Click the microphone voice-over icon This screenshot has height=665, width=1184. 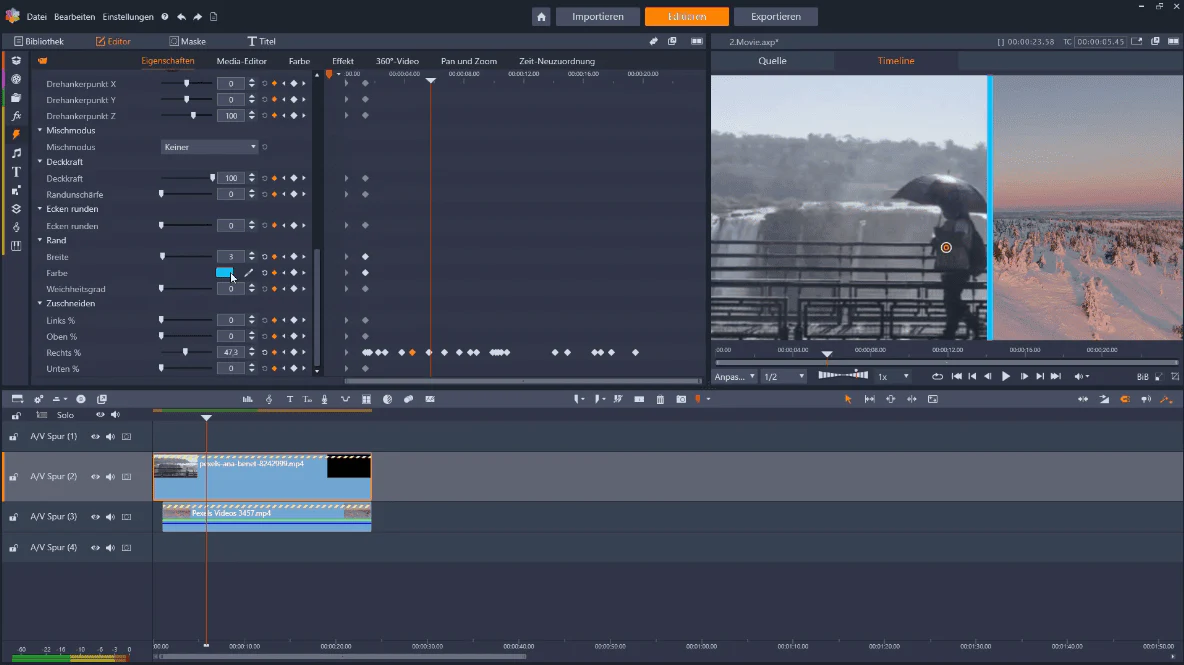tap(325, 399)
